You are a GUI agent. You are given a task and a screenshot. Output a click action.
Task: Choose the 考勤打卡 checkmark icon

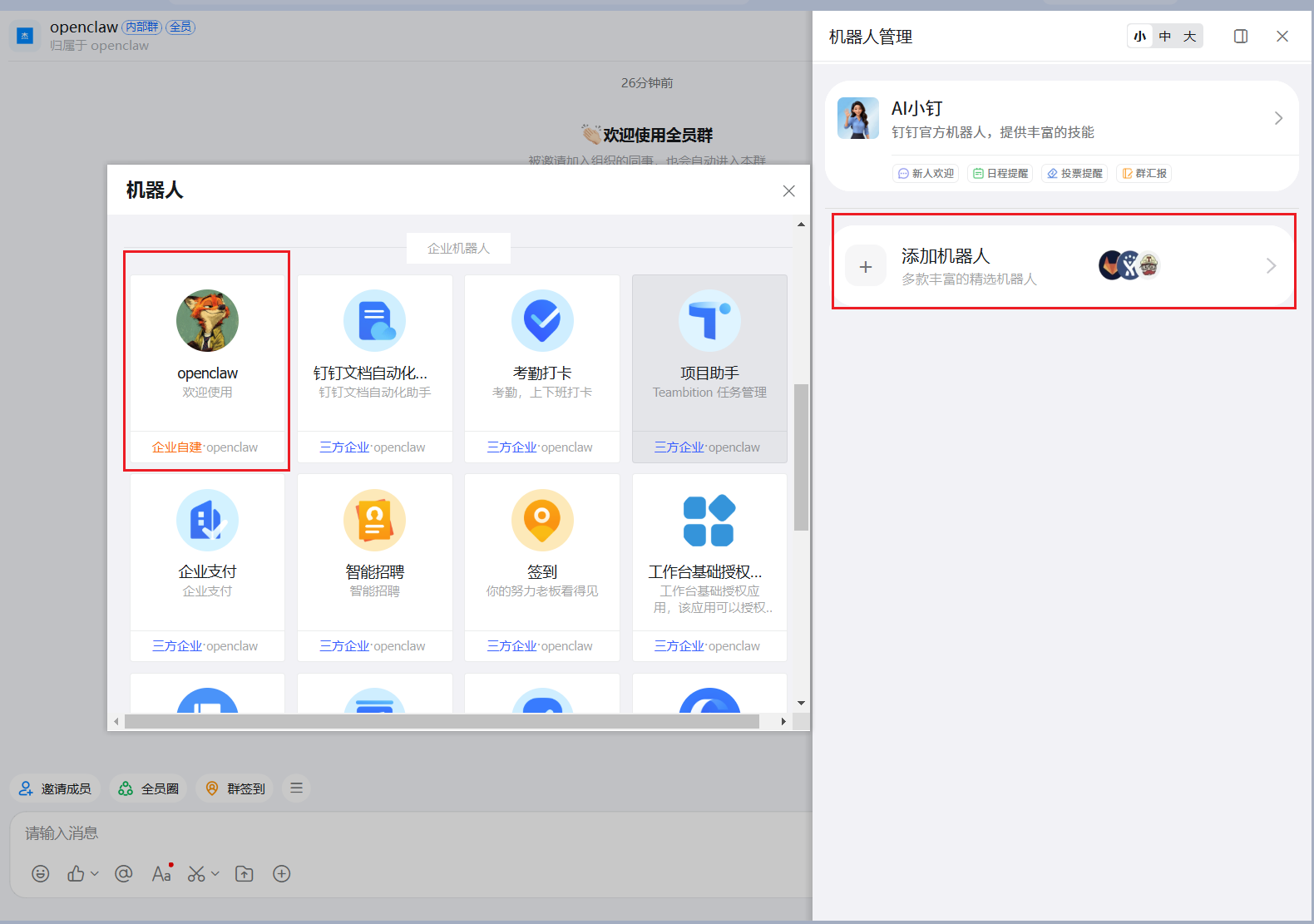point(542,321)
